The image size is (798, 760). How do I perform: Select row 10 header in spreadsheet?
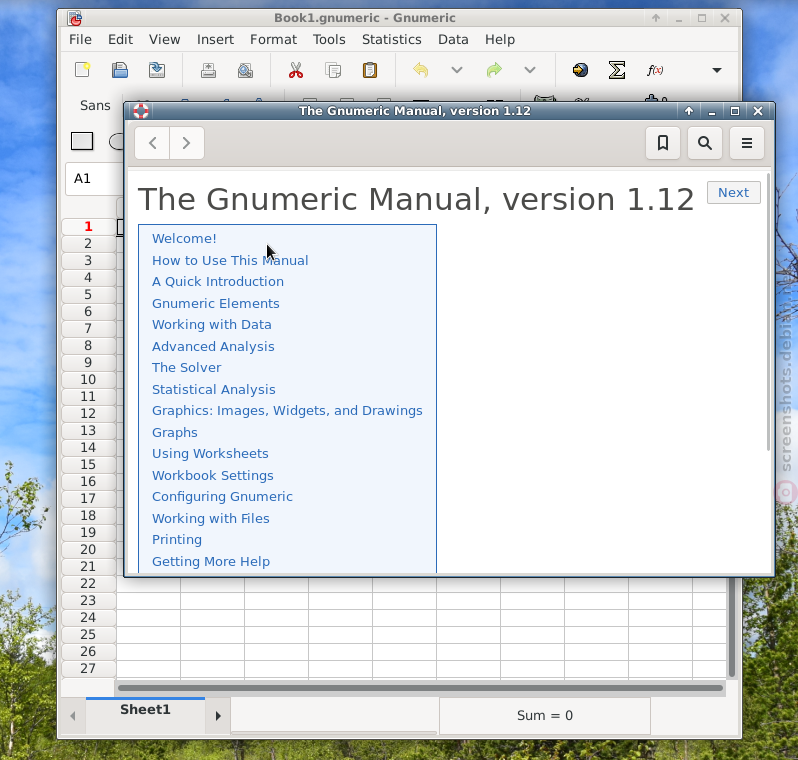pos(88,380)
